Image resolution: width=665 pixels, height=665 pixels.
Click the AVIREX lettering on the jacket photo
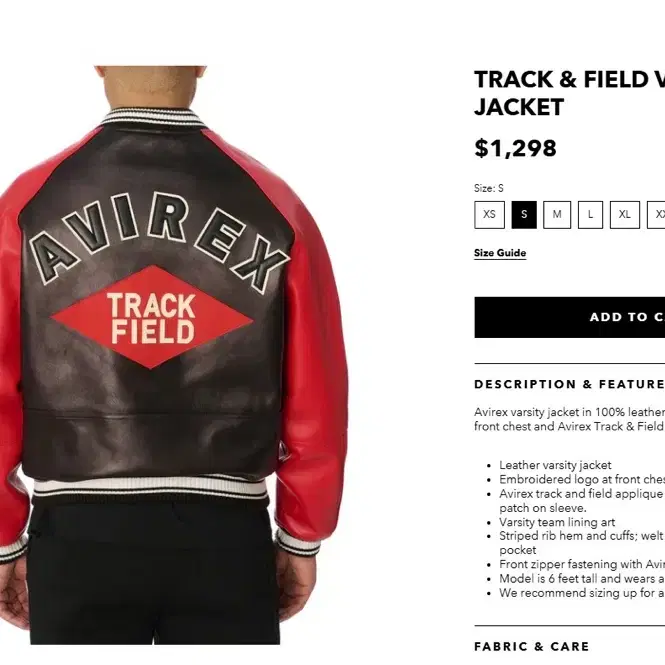159,242
